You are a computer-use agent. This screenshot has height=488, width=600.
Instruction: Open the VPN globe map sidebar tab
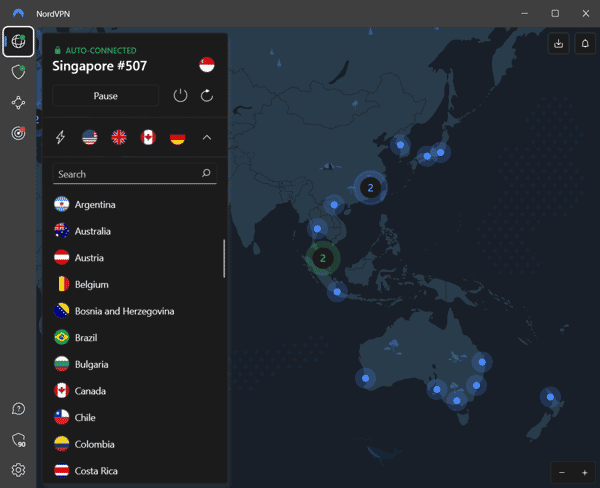tap(18, 41)
